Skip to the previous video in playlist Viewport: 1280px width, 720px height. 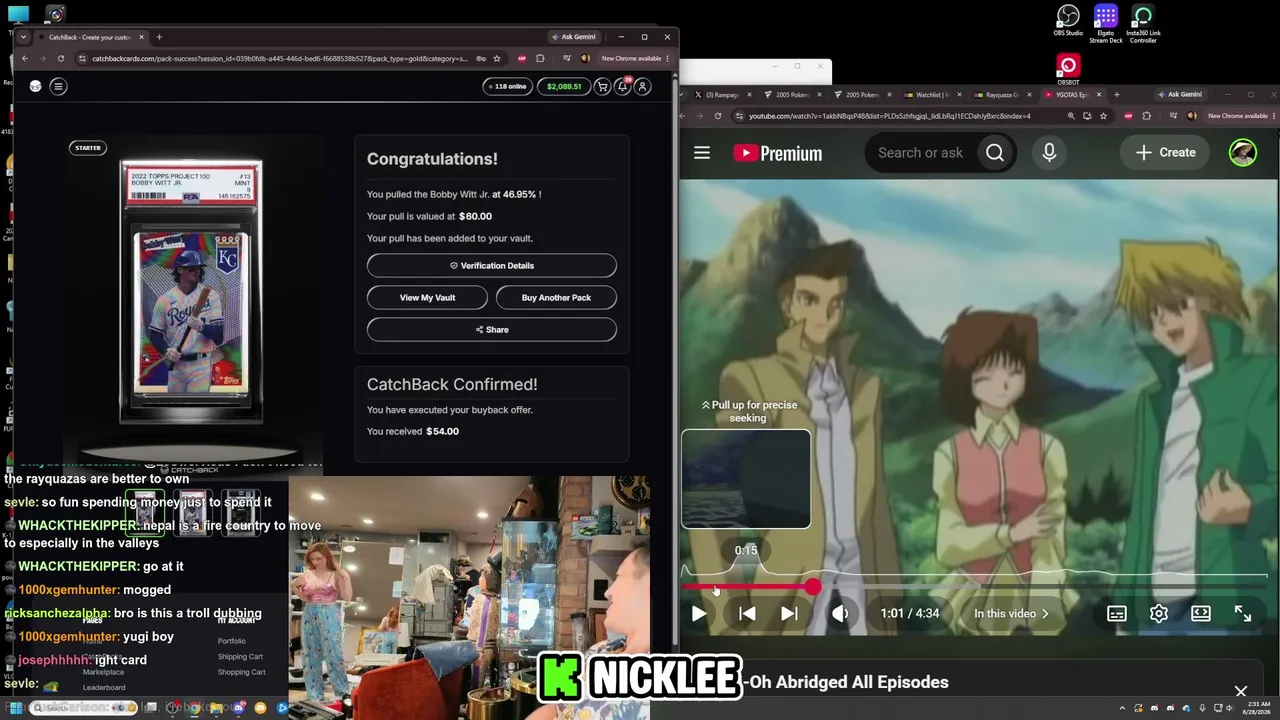pos(747,614)
